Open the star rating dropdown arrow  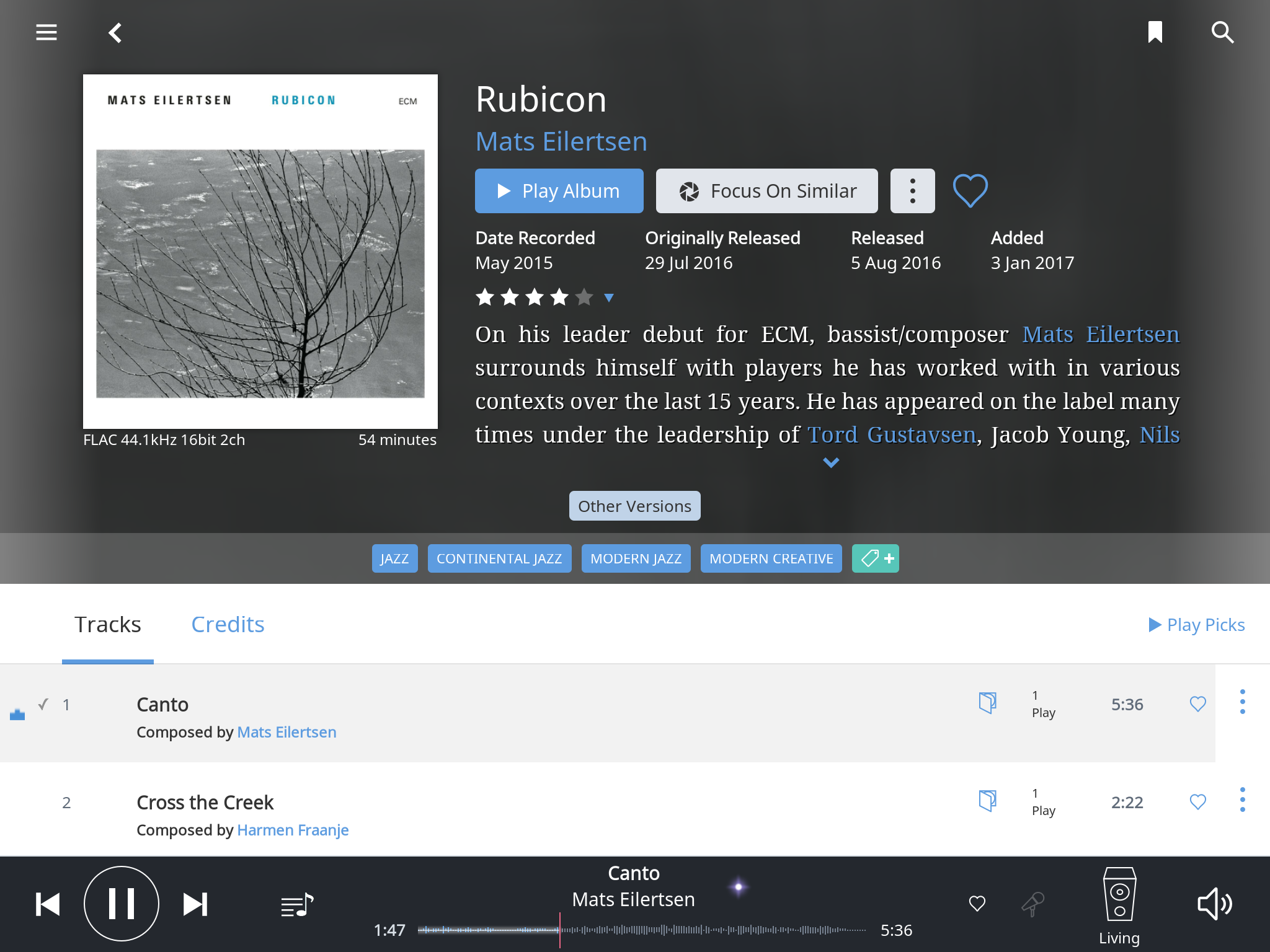[x=609, y=297]
